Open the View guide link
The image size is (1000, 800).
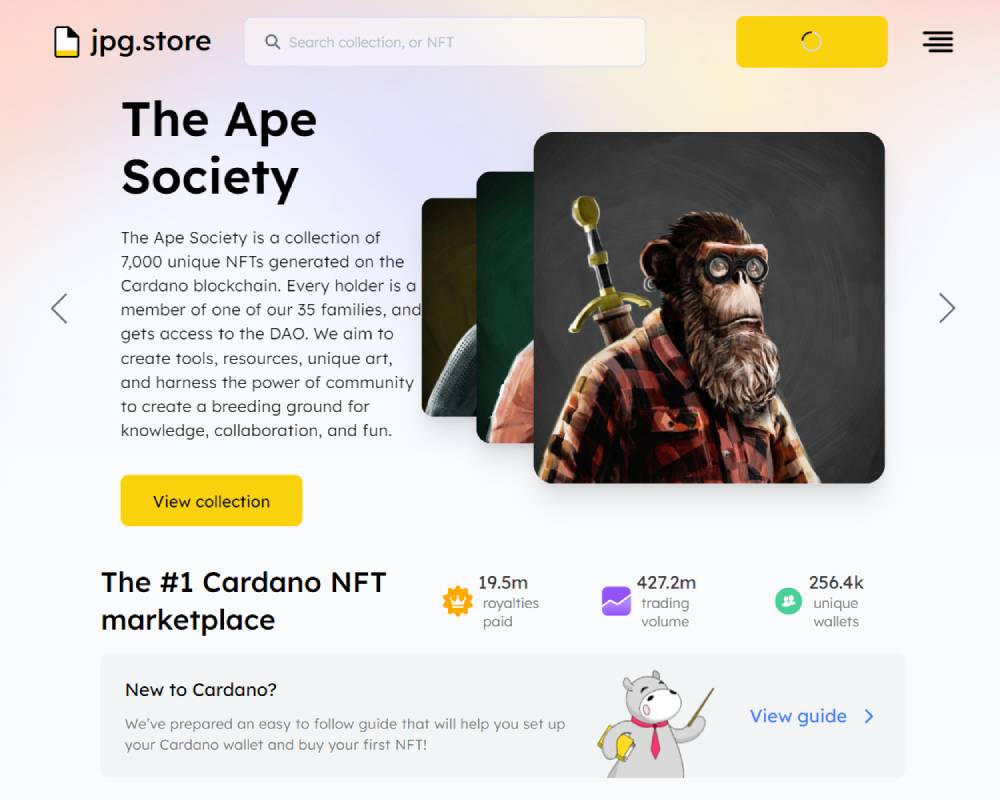coord(798,716)
